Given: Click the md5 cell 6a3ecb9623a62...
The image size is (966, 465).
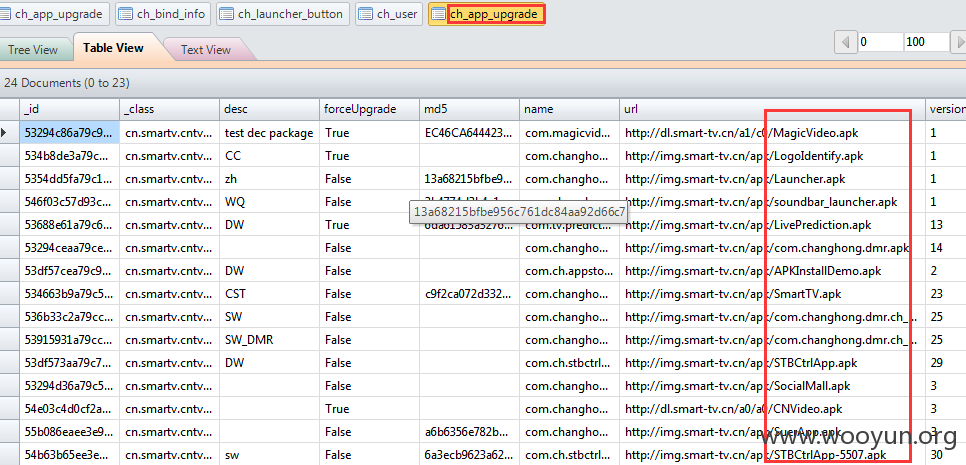Looking at the screenshot, I should point(469,455).
